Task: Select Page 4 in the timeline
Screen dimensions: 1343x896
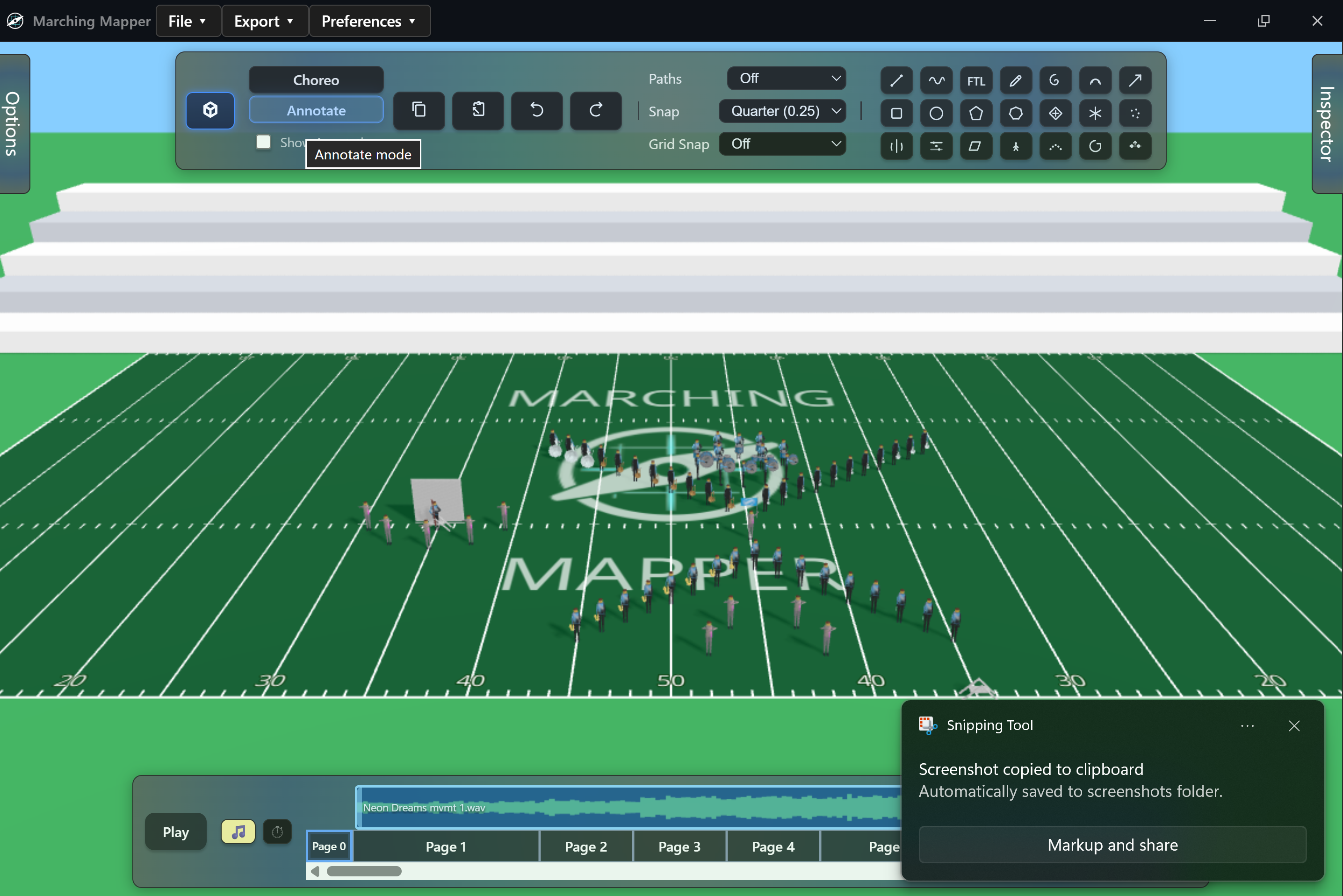Action: pyautogui.click(x=773, y=847)
